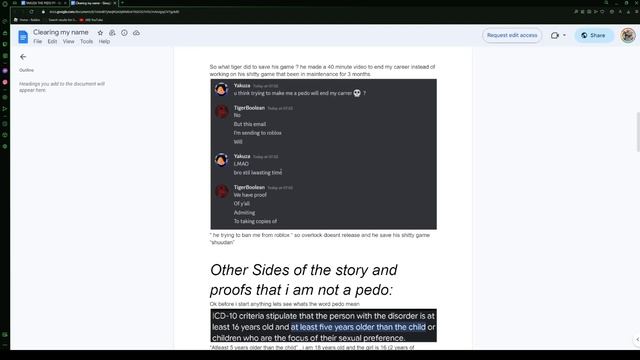
Task: Expand the Meet call dropdown arrow
Action: click(564, 36)
